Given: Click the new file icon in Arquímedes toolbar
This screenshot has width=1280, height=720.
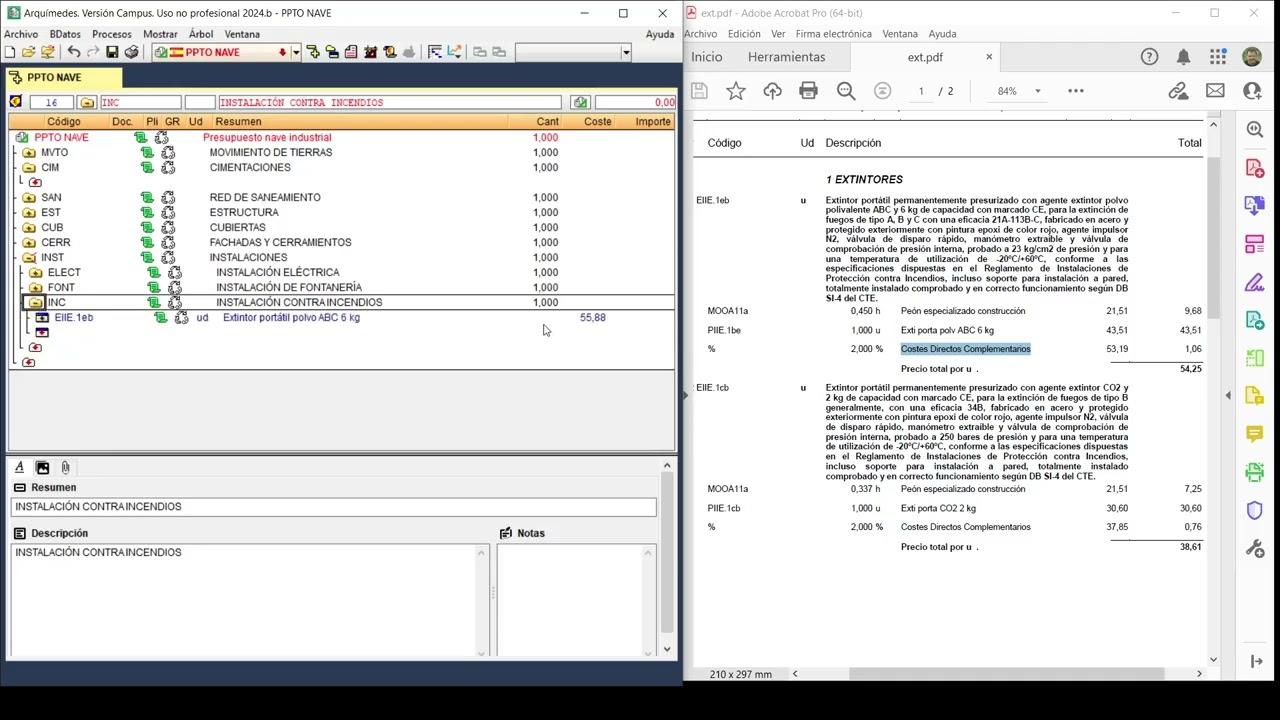Looking at the screenshot, I should [11, 52].
